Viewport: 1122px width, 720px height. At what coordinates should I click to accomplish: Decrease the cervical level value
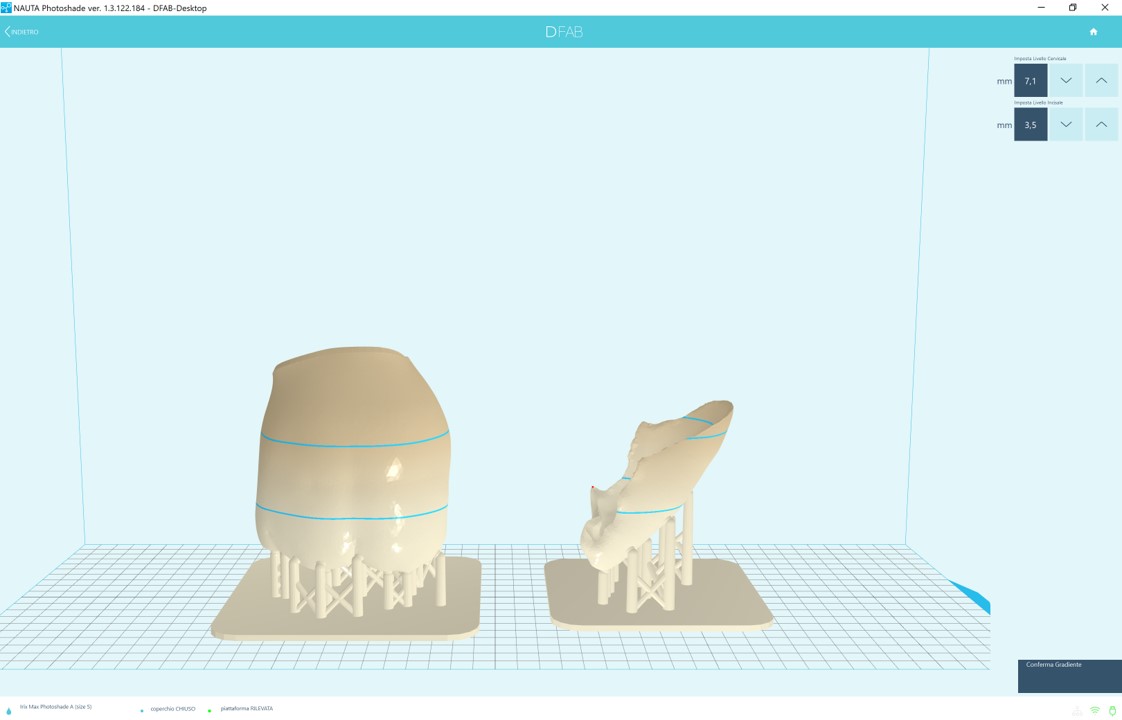coord(1065,81)
